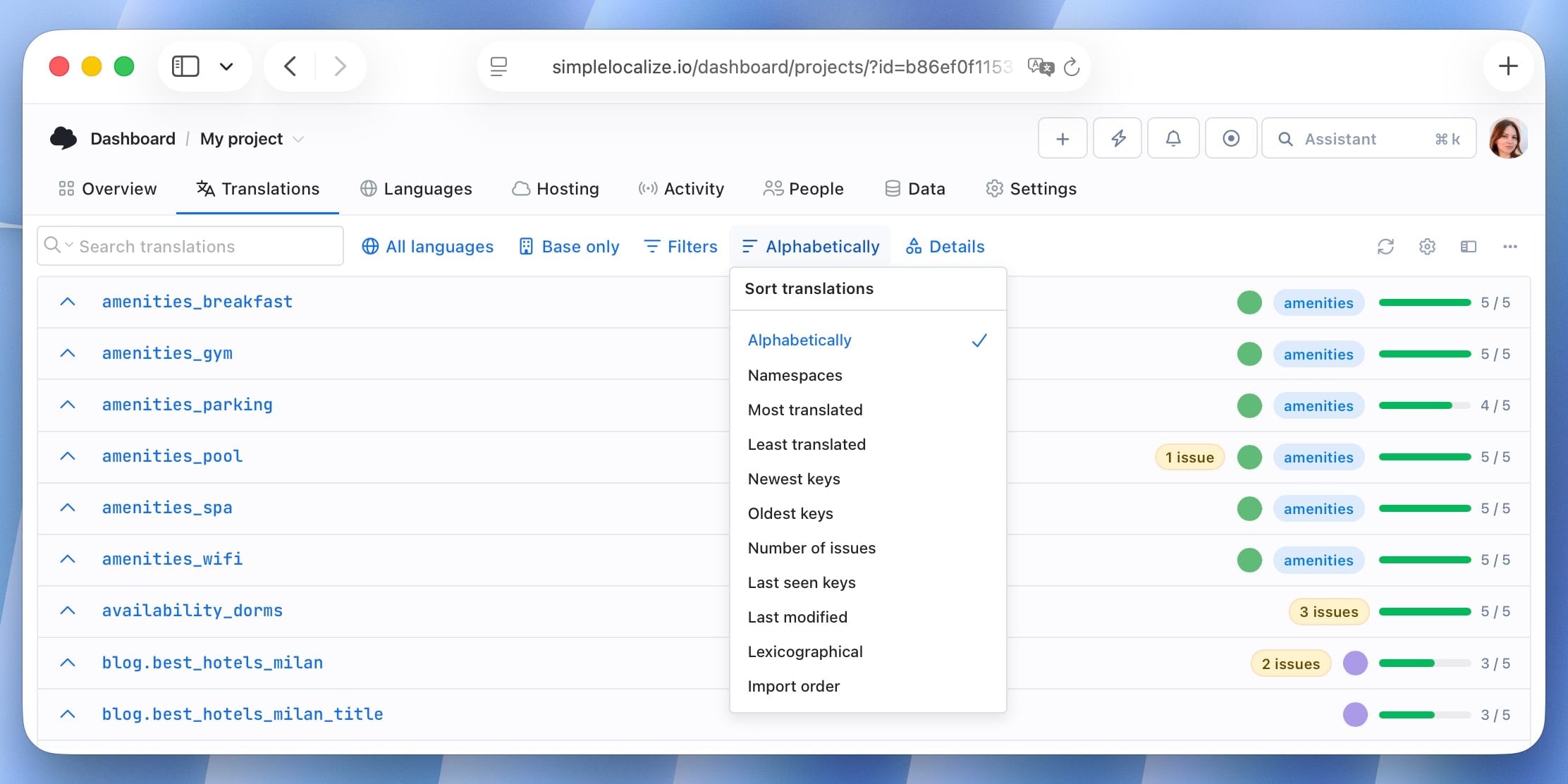
Task: Select Last modified sort option
Action: [868, 617]
